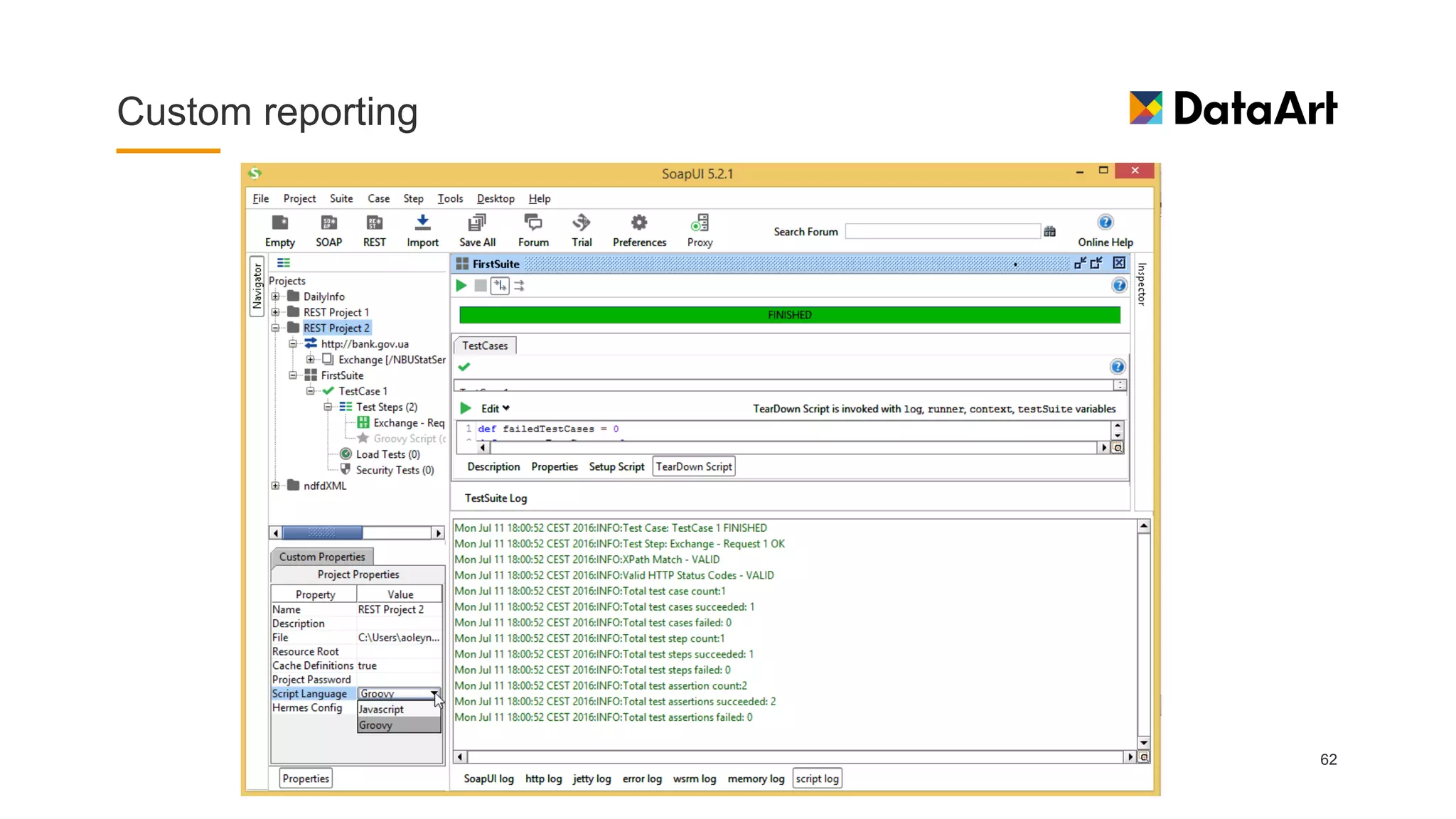Collapse the FirstSuite tree node
Viewport: 1456px width, 819px height.
[x=292, y=375]
